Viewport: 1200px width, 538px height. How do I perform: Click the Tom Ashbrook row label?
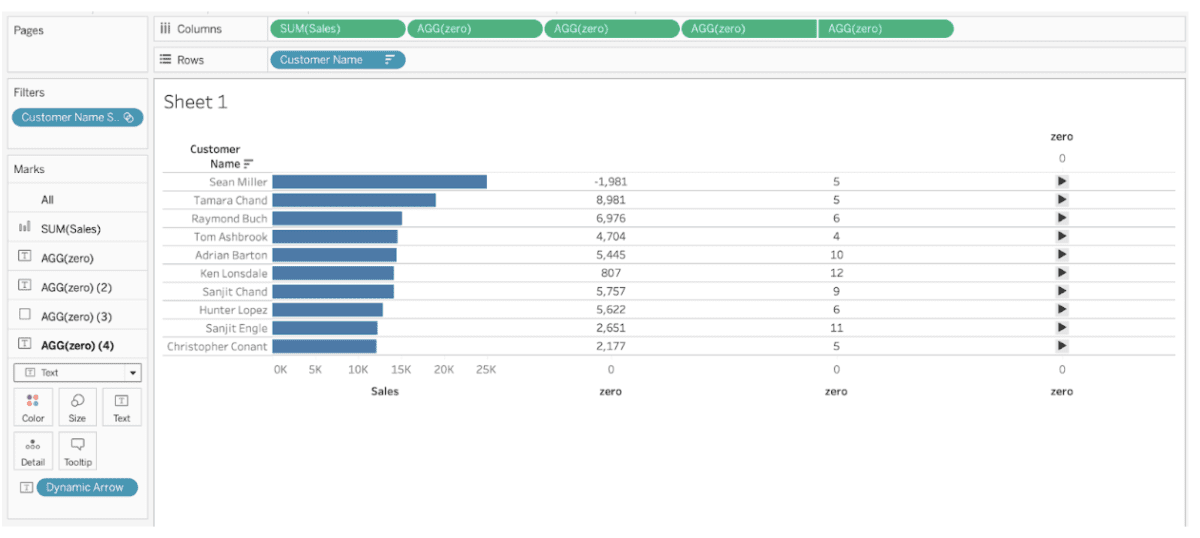(231, 237)
